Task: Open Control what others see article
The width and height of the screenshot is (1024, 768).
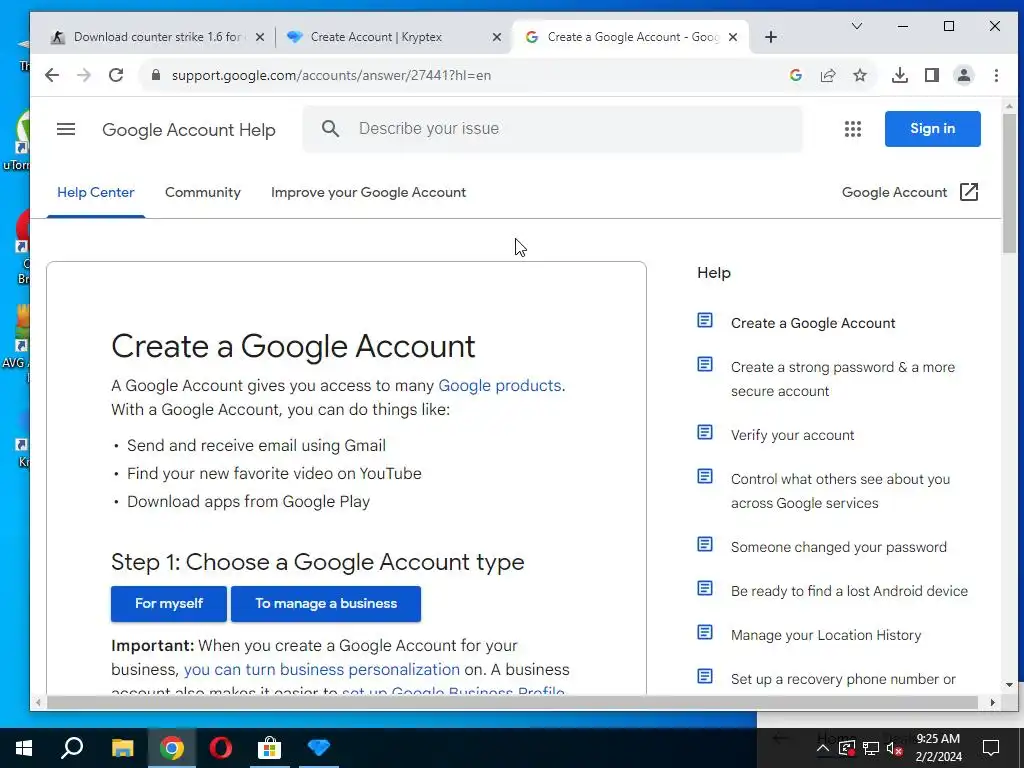Action: [x=840, y=491]
